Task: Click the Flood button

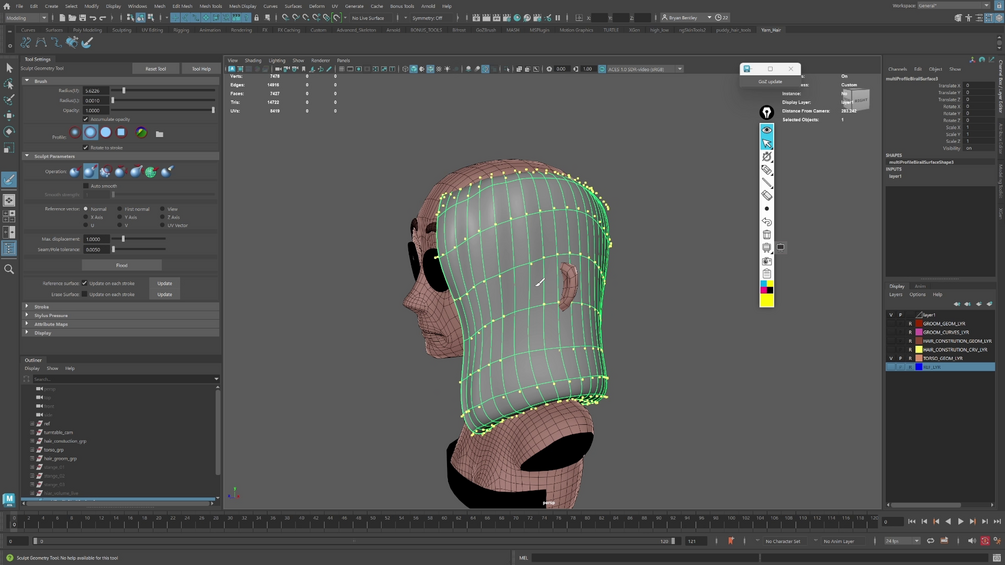Action: [x=122, y=265]
